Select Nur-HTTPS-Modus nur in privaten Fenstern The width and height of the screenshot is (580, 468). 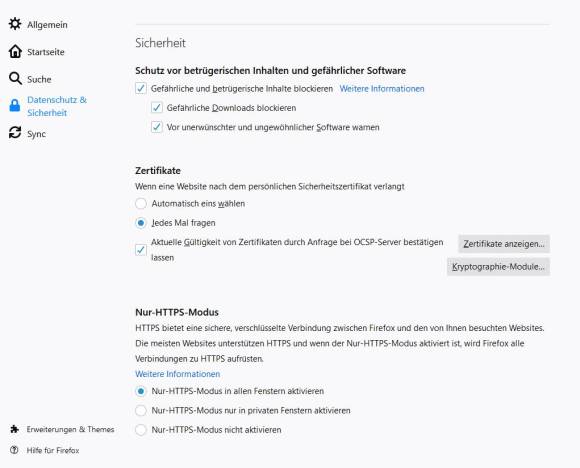tap(141, 410)
